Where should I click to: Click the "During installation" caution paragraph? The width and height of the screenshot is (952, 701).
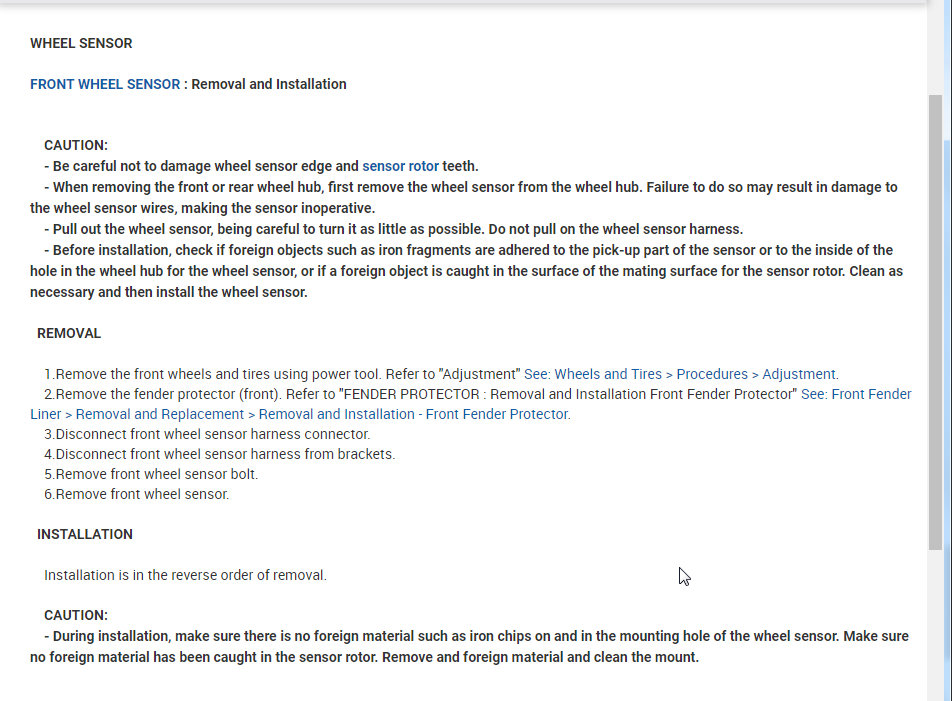[470, 646]
